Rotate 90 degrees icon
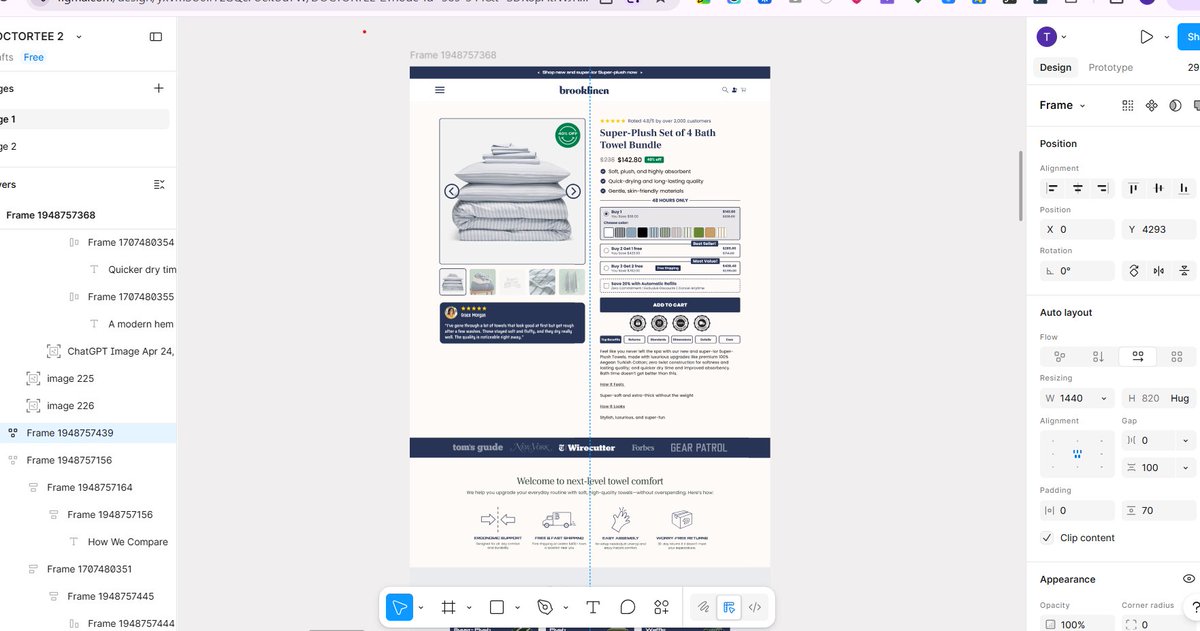The width and height of the screenshot is (1200, 631). (x=1134, y=271)
